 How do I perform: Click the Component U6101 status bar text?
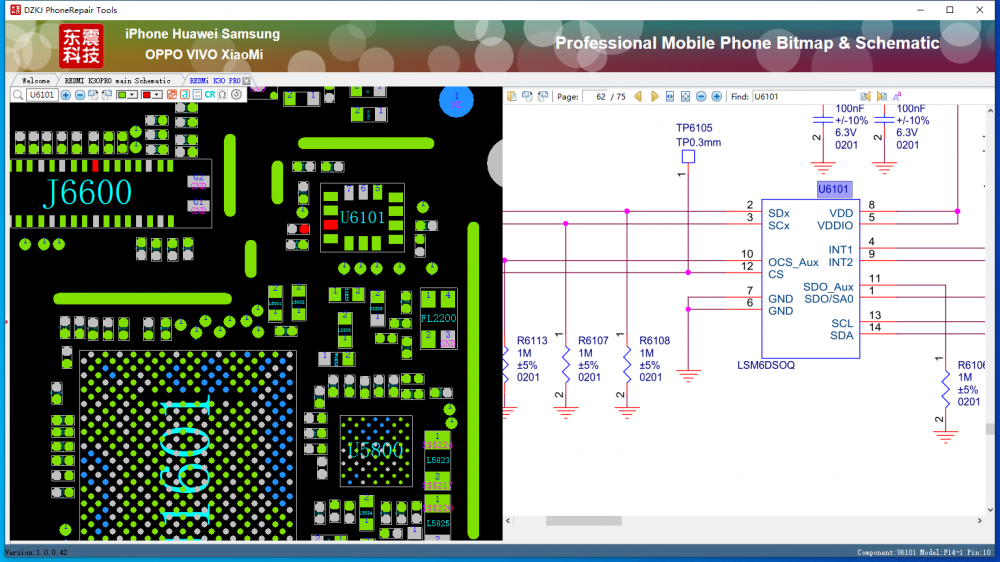point(925,552)
